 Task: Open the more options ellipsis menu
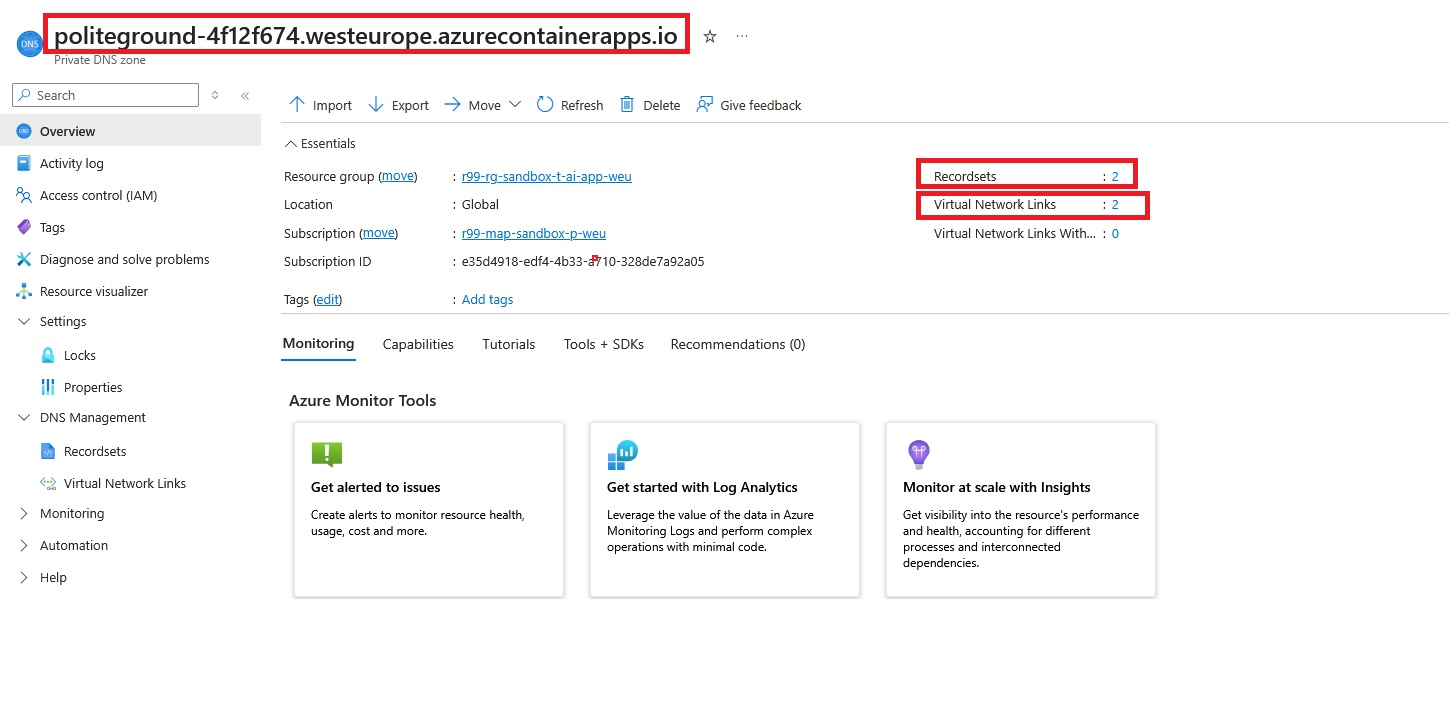click(x=742, y=36)
